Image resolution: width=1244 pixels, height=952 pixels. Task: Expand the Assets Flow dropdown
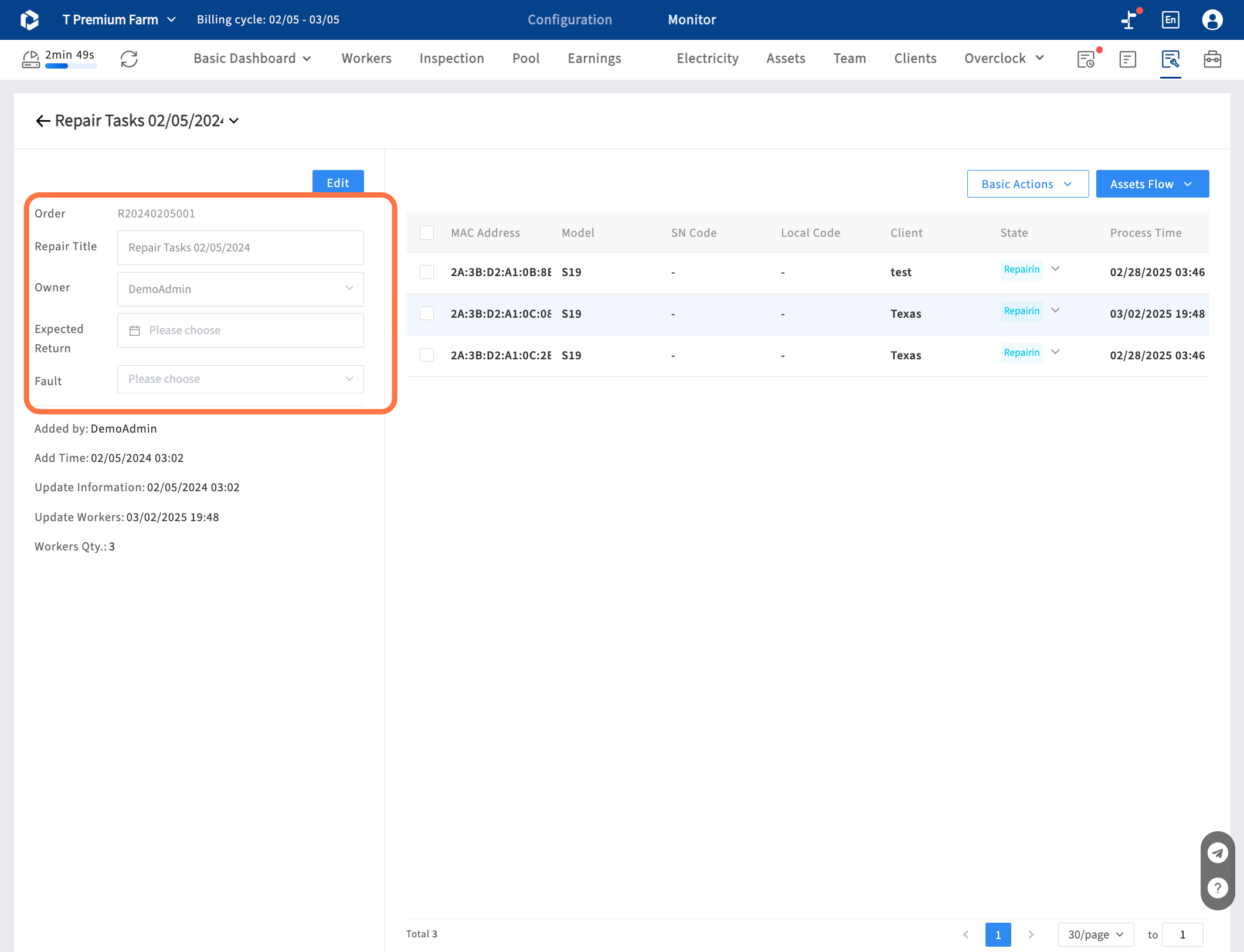coord(1152,184)
